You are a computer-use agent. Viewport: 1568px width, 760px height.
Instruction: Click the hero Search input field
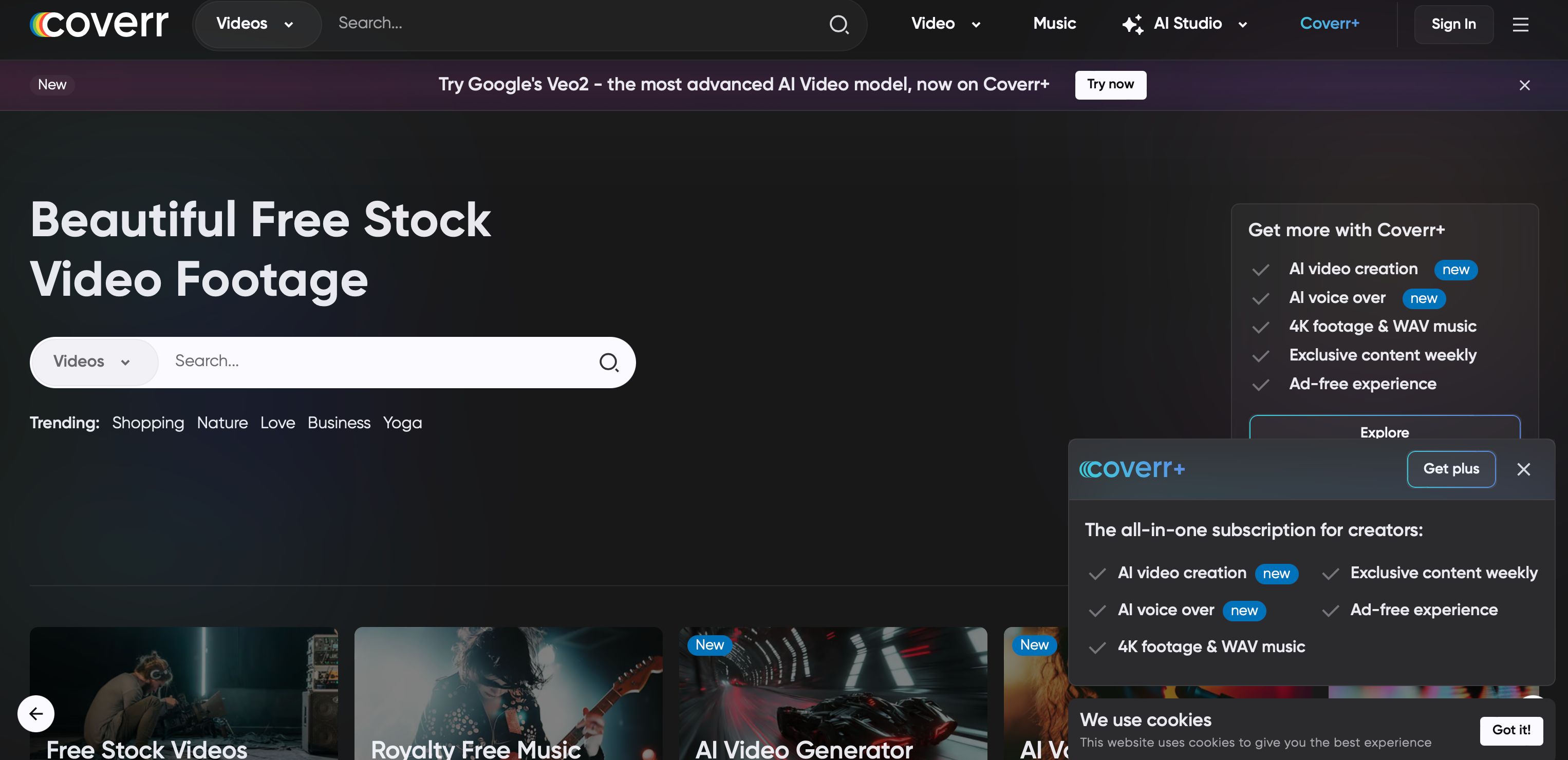378,362
